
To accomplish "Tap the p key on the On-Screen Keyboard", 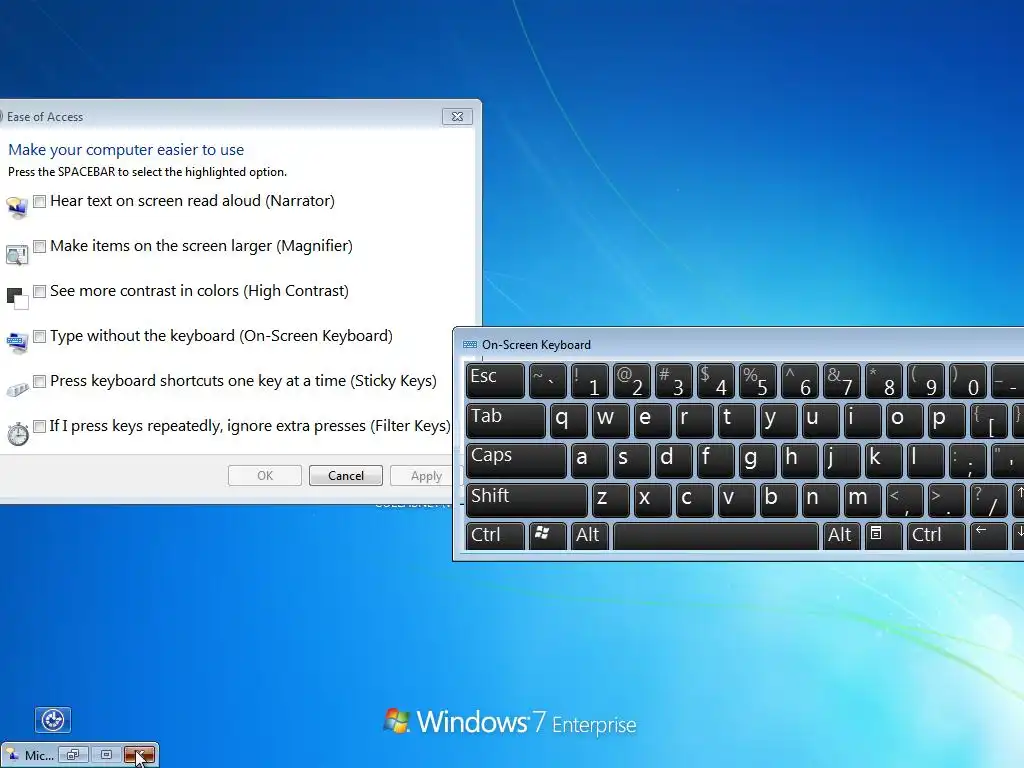I will click(946, 421).
